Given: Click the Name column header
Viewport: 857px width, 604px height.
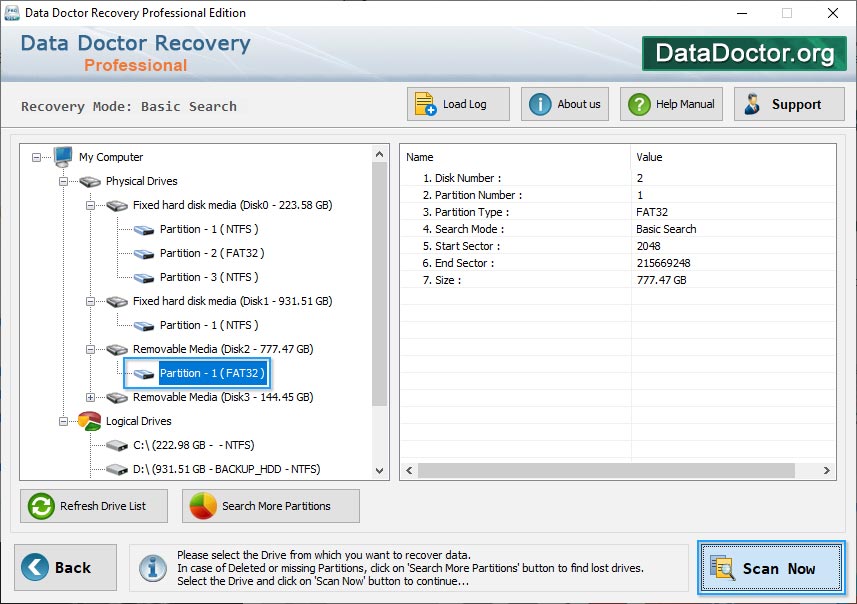Looking at the screenshot, I should (x=420, y=157).
